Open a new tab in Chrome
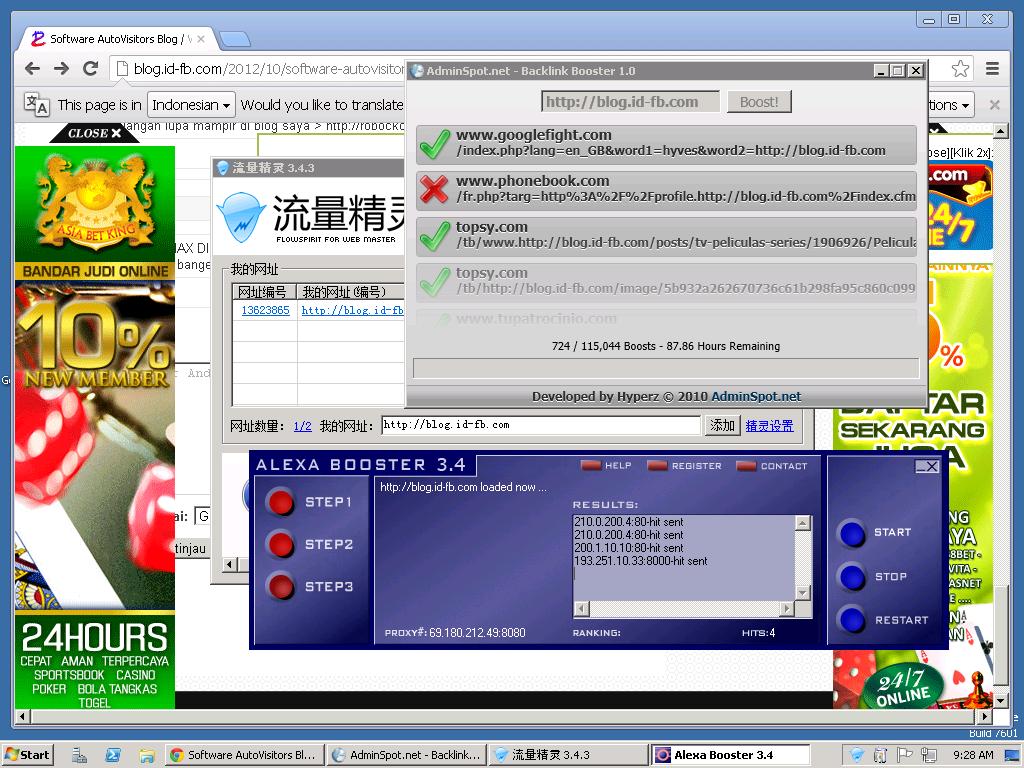 (x=235, y=40)
